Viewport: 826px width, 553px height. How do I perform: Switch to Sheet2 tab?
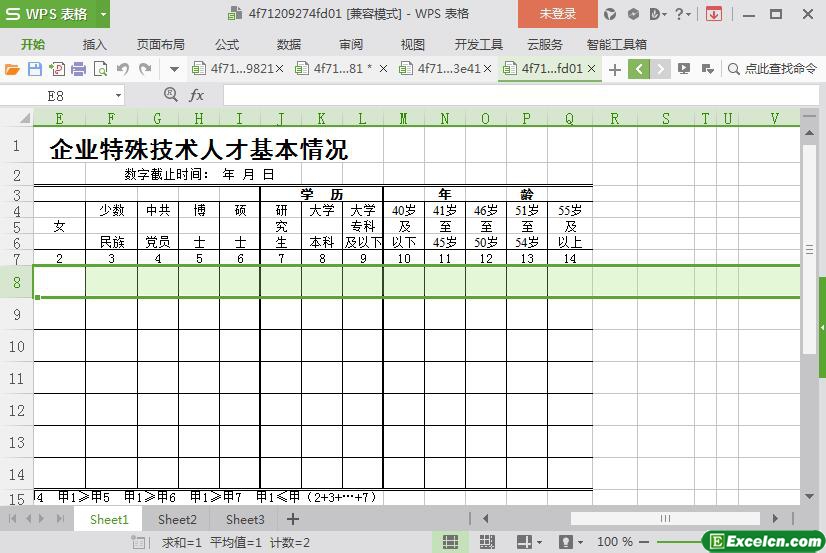(x=177, y=519)
